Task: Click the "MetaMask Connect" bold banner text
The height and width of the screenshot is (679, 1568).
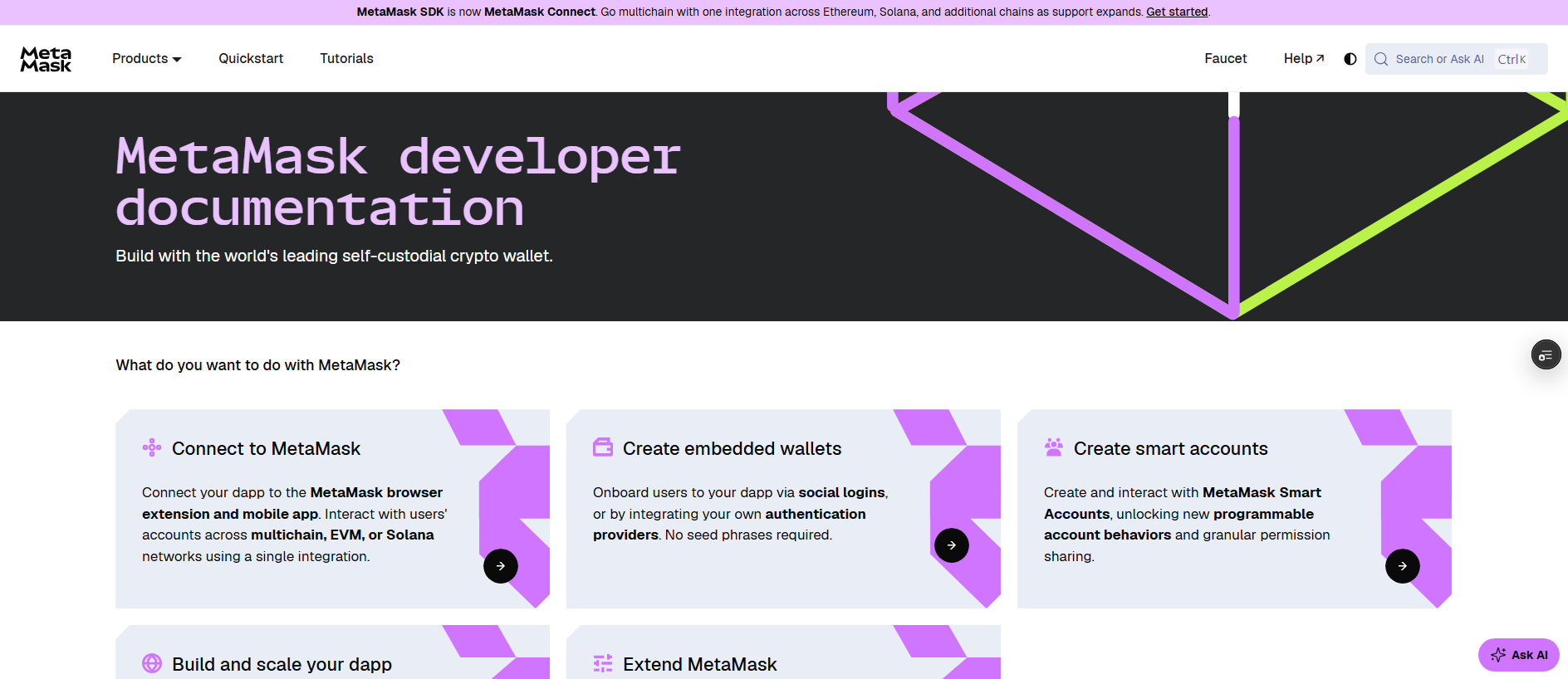Action: (x=540, y=12)
